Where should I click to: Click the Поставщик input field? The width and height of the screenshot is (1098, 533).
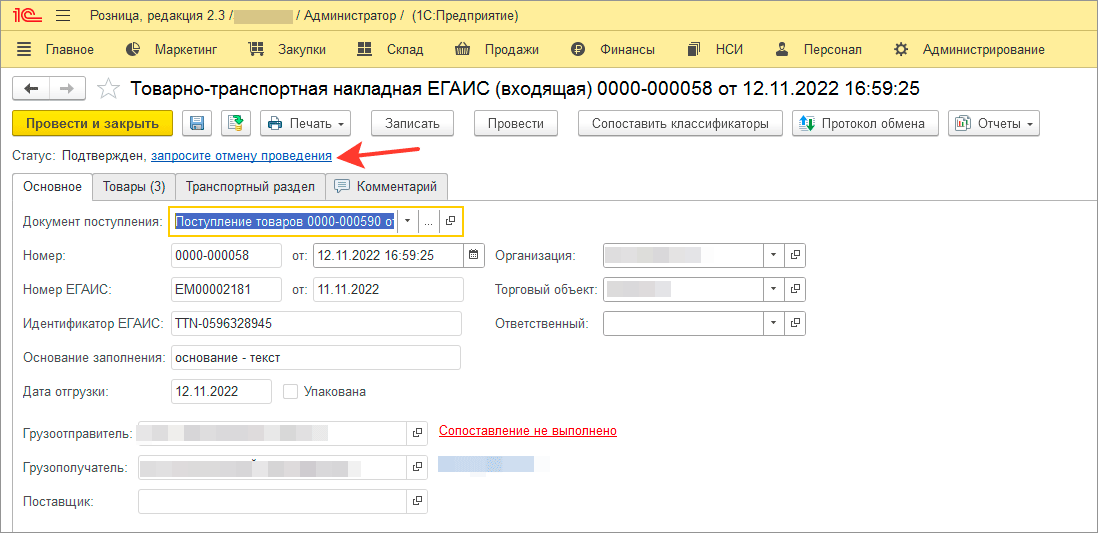pos(273,501)
